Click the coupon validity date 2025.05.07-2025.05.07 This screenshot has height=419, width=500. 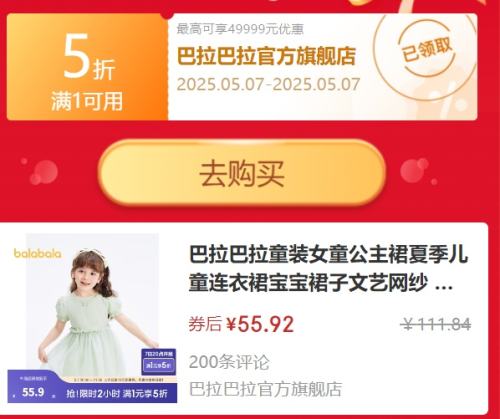268,84
